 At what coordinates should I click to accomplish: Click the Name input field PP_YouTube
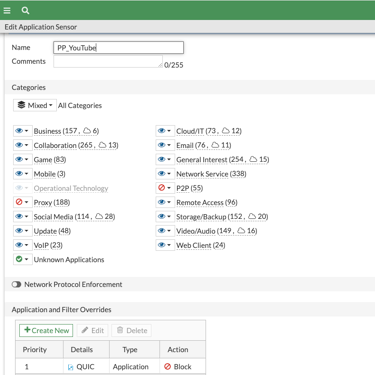pos(118,48)
